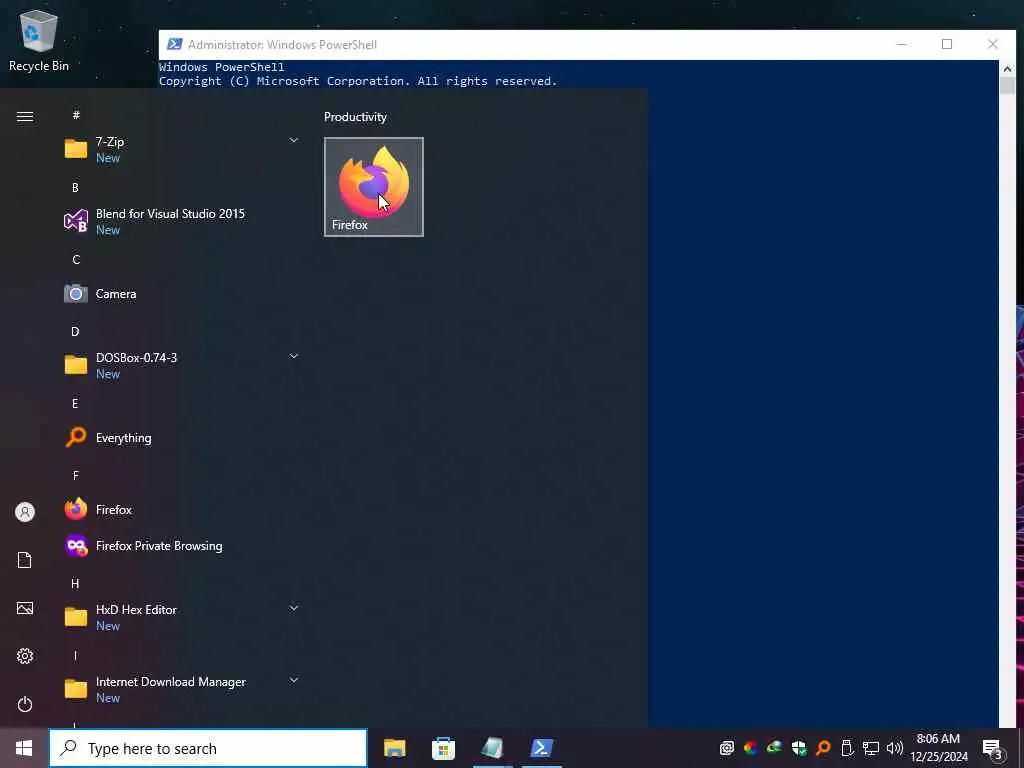Click the Power icon in Start sidebar
The height and width of the screenshot is (768, 1024).
[x=25, y=704]
